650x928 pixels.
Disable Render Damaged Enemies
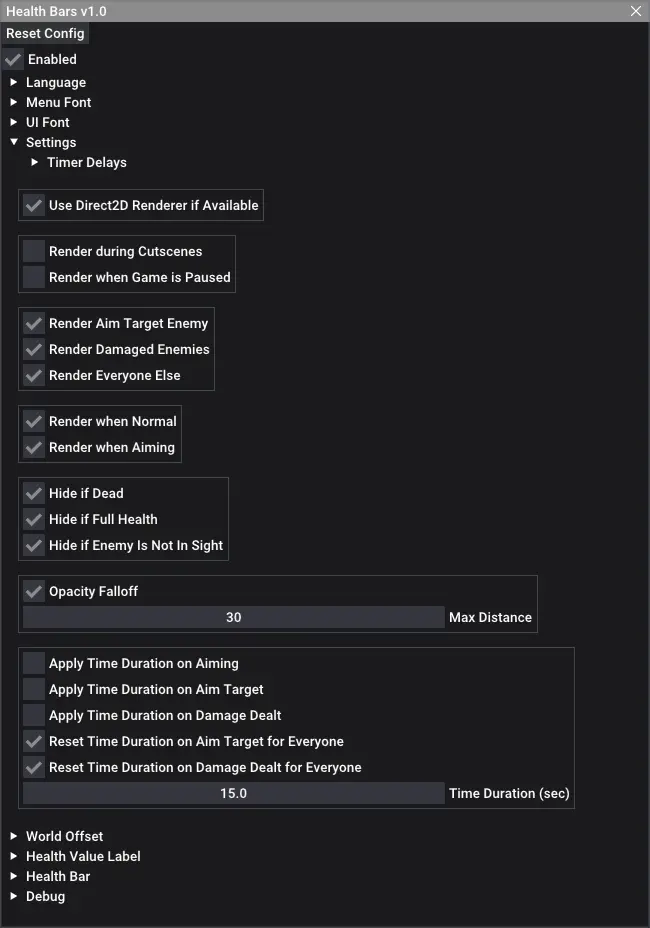34,349
